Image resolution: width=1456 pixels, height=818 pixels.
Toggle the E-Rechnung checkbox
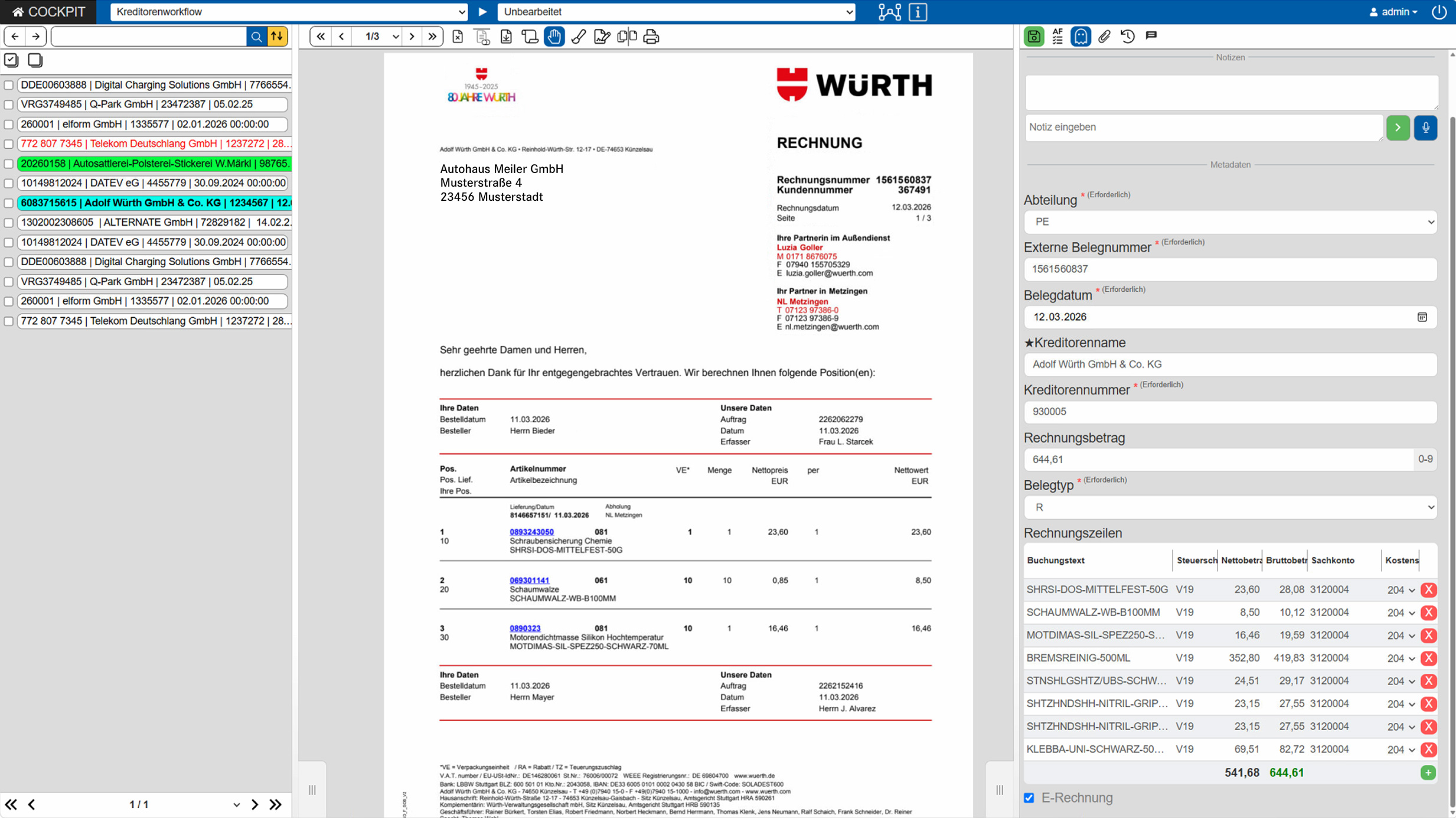(x=1029, y=798)
